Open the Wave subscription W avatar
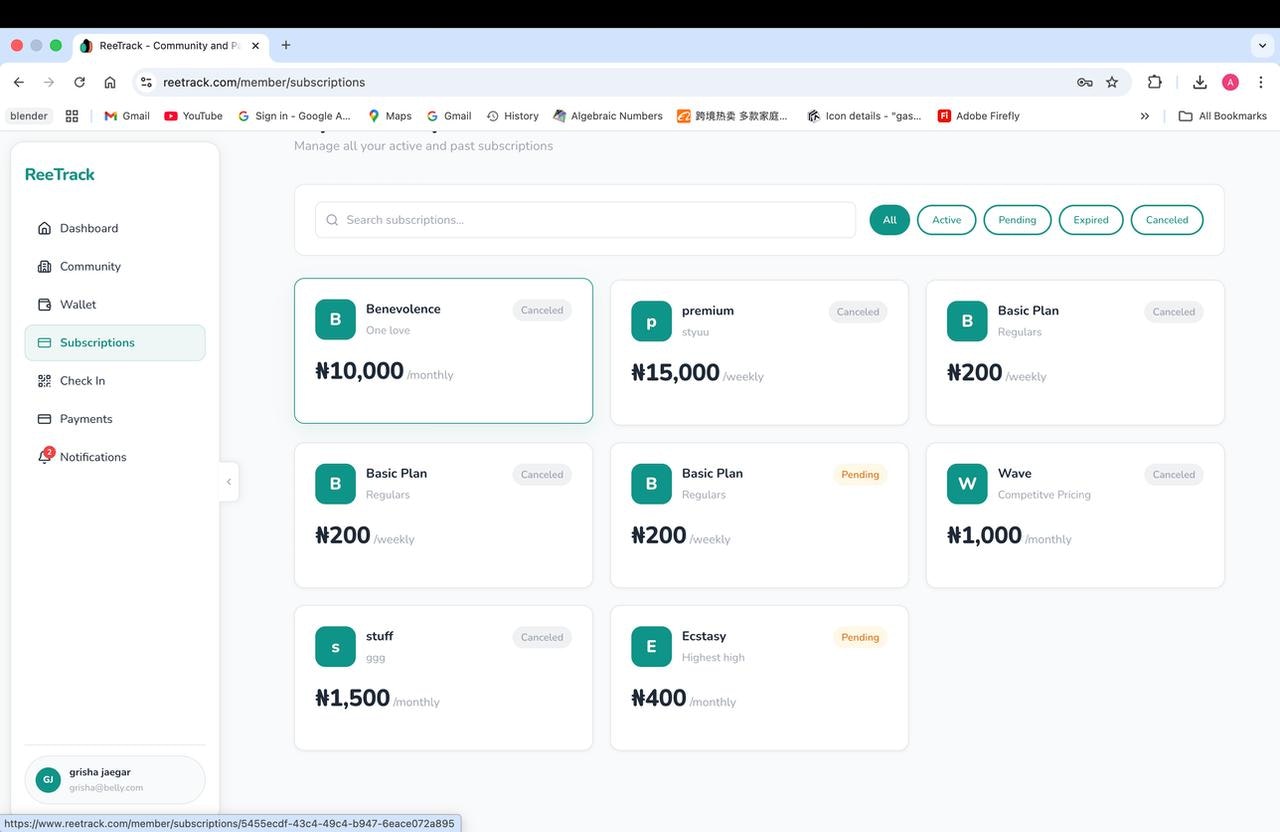The height and width of the screenshot is (832, 1280). pyautogui.click(x=966, y=483)
